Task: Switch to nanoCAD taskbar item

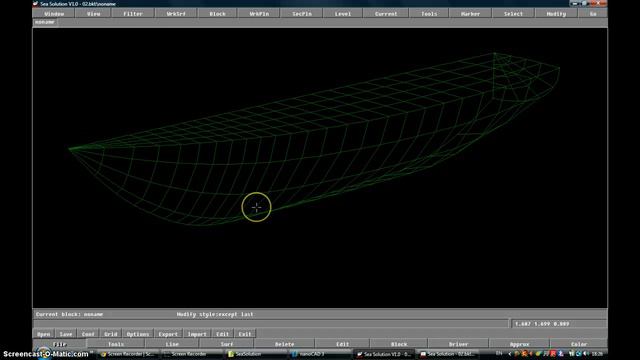Action: [x=319, y=354]
